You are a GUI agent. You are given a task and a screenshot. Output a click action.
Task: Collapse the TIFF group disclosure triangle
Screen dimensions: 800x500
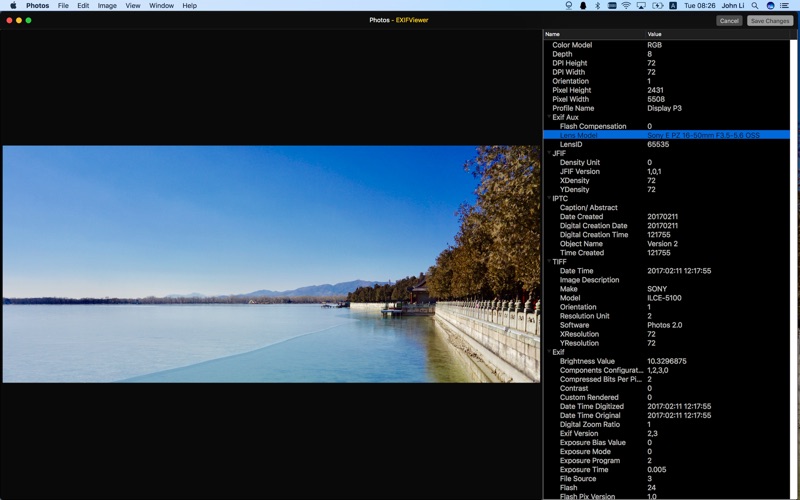tap(548, 262)
